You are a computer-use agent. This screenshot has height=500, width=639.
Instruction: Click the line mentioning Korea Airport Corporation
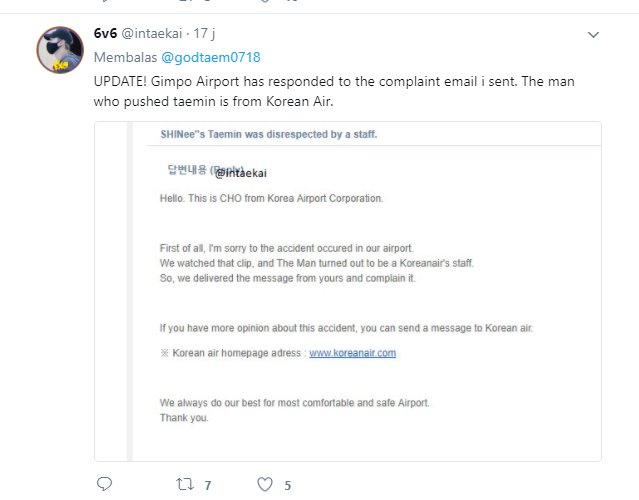pos(271,198)
